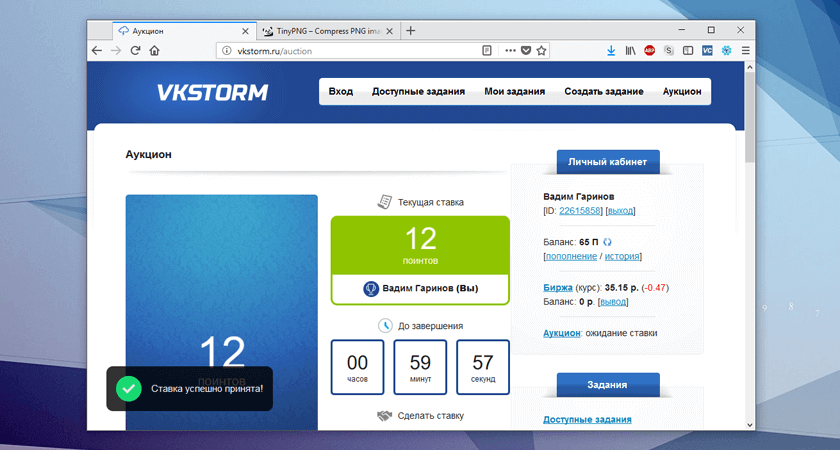Switch to the TinyPNG browser tab

click(328, 31)
